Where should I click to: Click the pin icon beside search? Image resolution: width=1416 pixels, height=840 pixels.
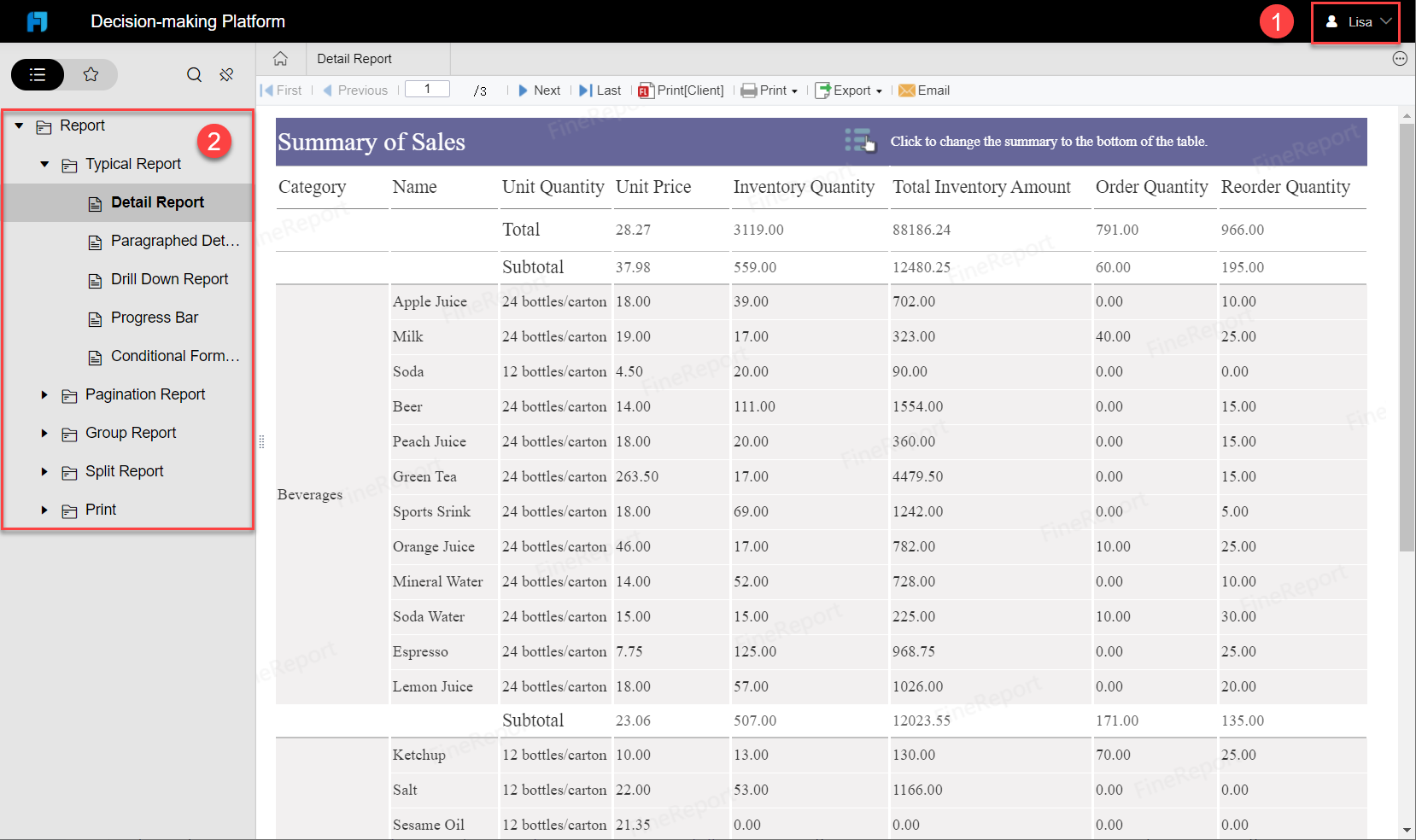click(x=226, y=75)
